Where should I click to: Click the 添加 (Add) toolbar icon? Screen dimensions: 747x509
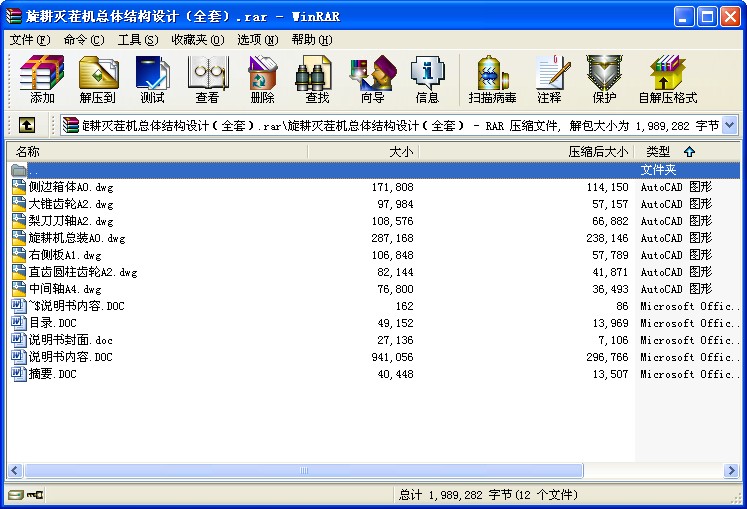pos(42,79)
